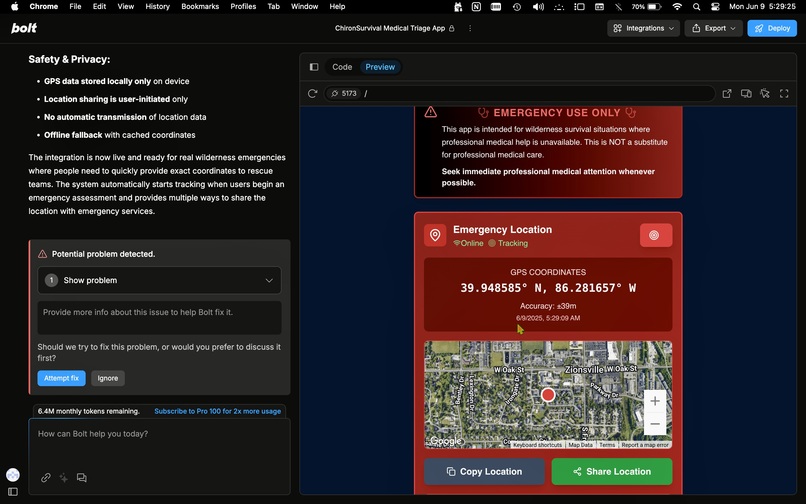Click the lock icon beside project title

pos(451,28)
